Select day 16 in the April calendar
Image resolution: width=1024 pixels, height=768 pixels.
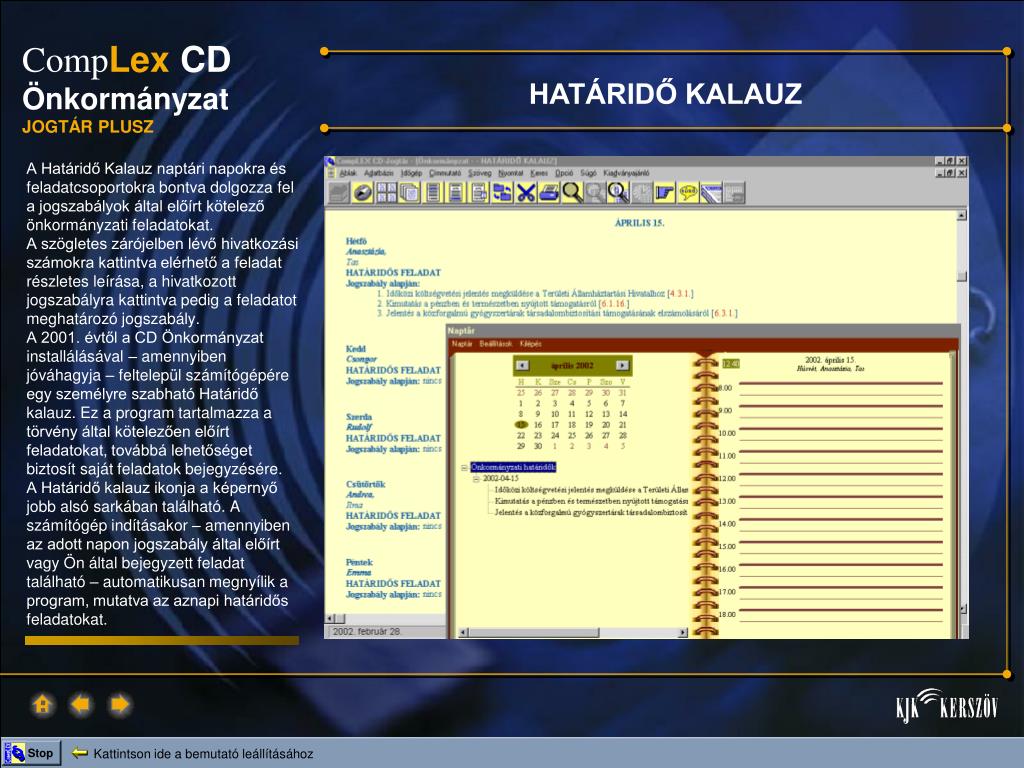538,424
